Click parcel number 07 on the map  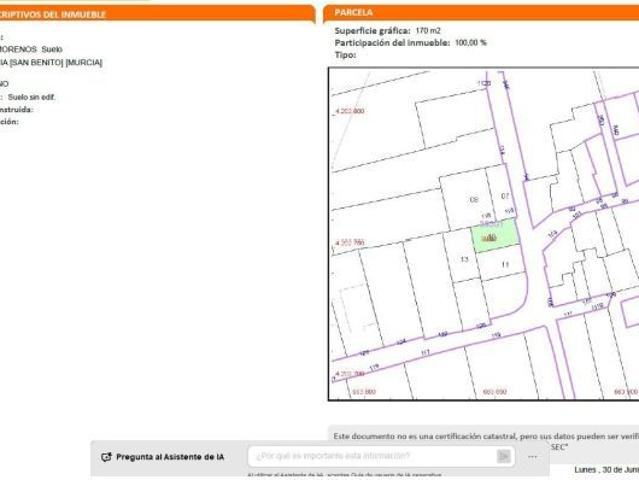[x=505, y=196]
